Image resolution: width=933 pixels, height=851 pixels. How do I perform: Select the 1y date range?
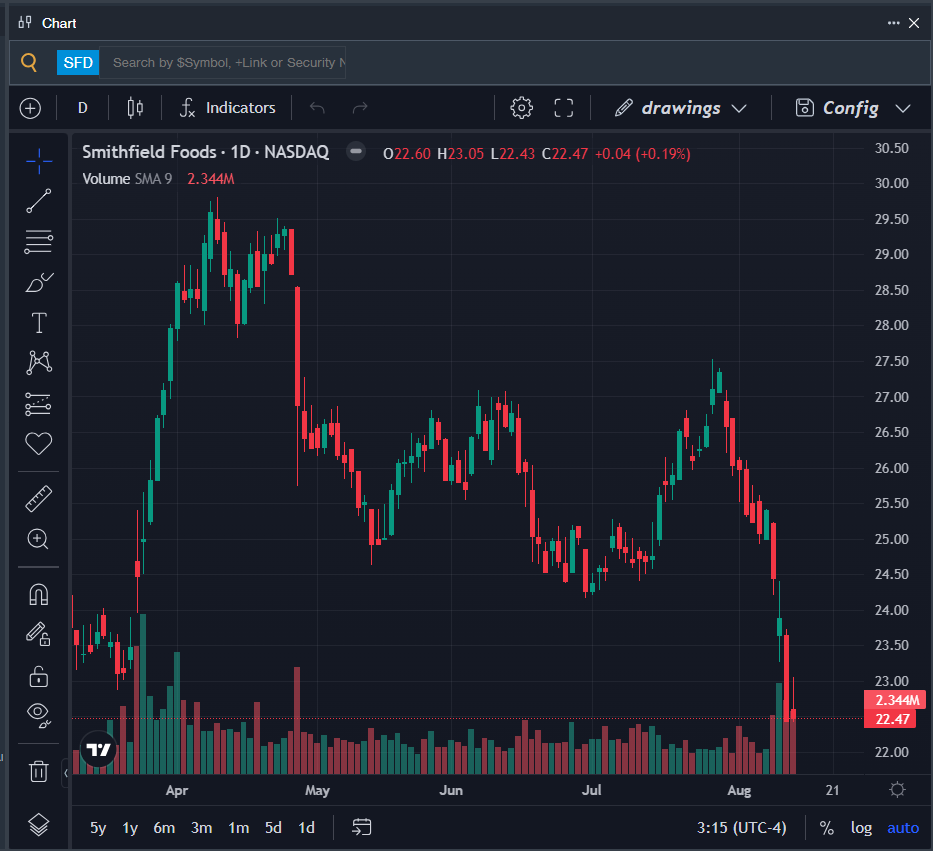tap(130, 828)
